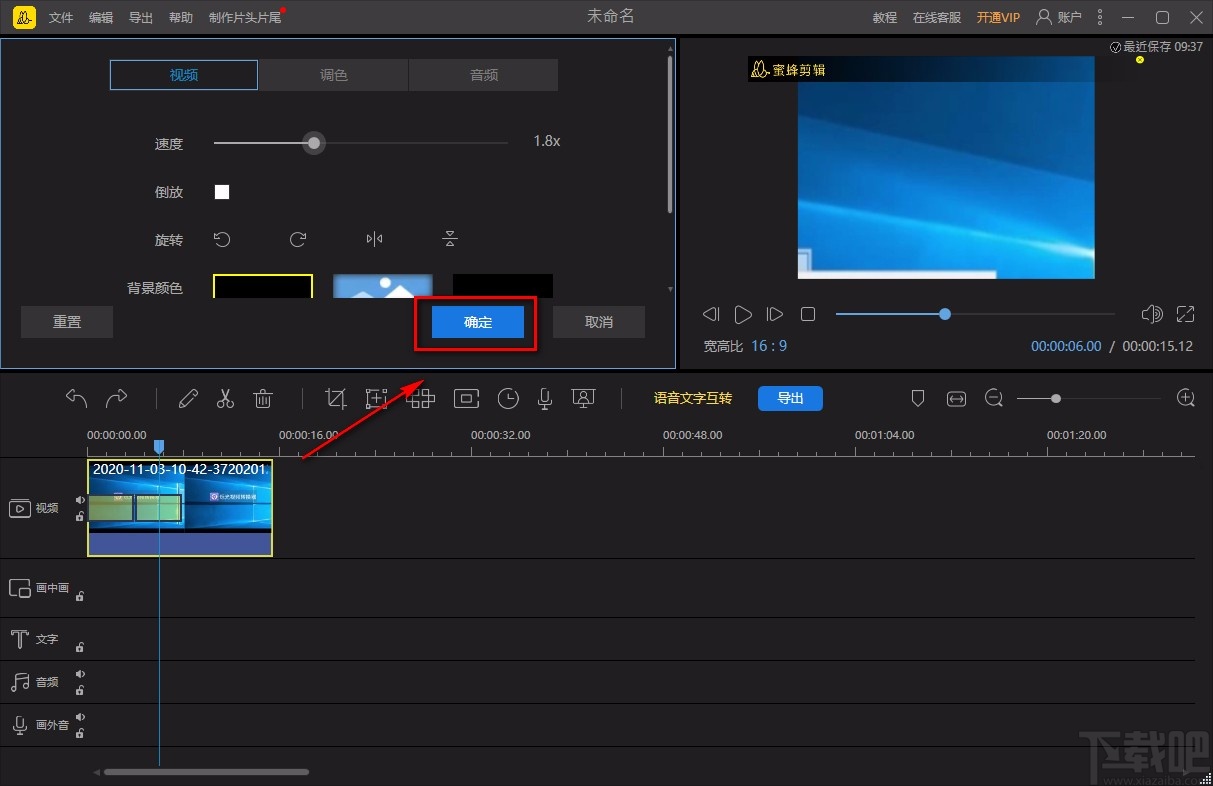This screenshot has height=786, width=1213.
Task: Rotate video counterclockwise
Action: tap(222, 239)
